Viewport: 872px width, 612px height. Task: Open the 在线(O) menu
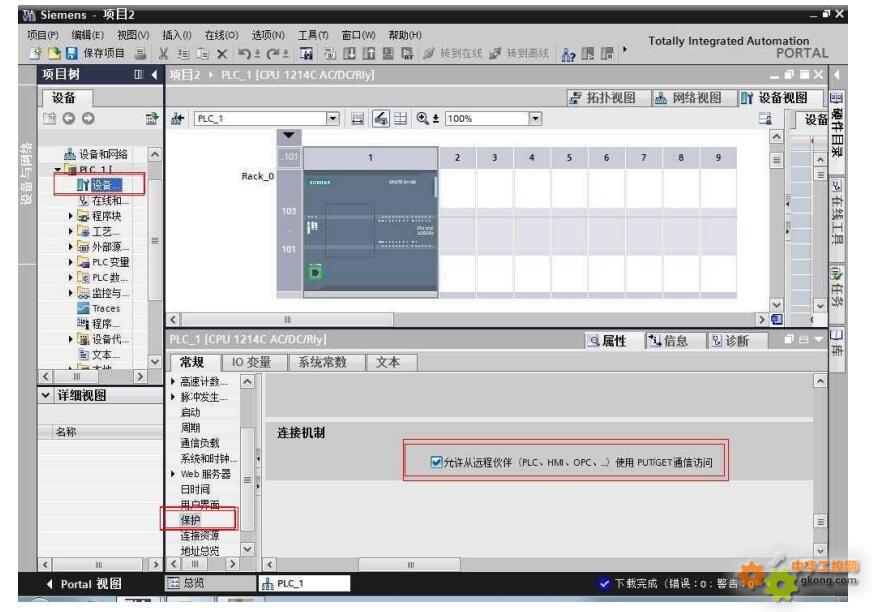[221, 35]
